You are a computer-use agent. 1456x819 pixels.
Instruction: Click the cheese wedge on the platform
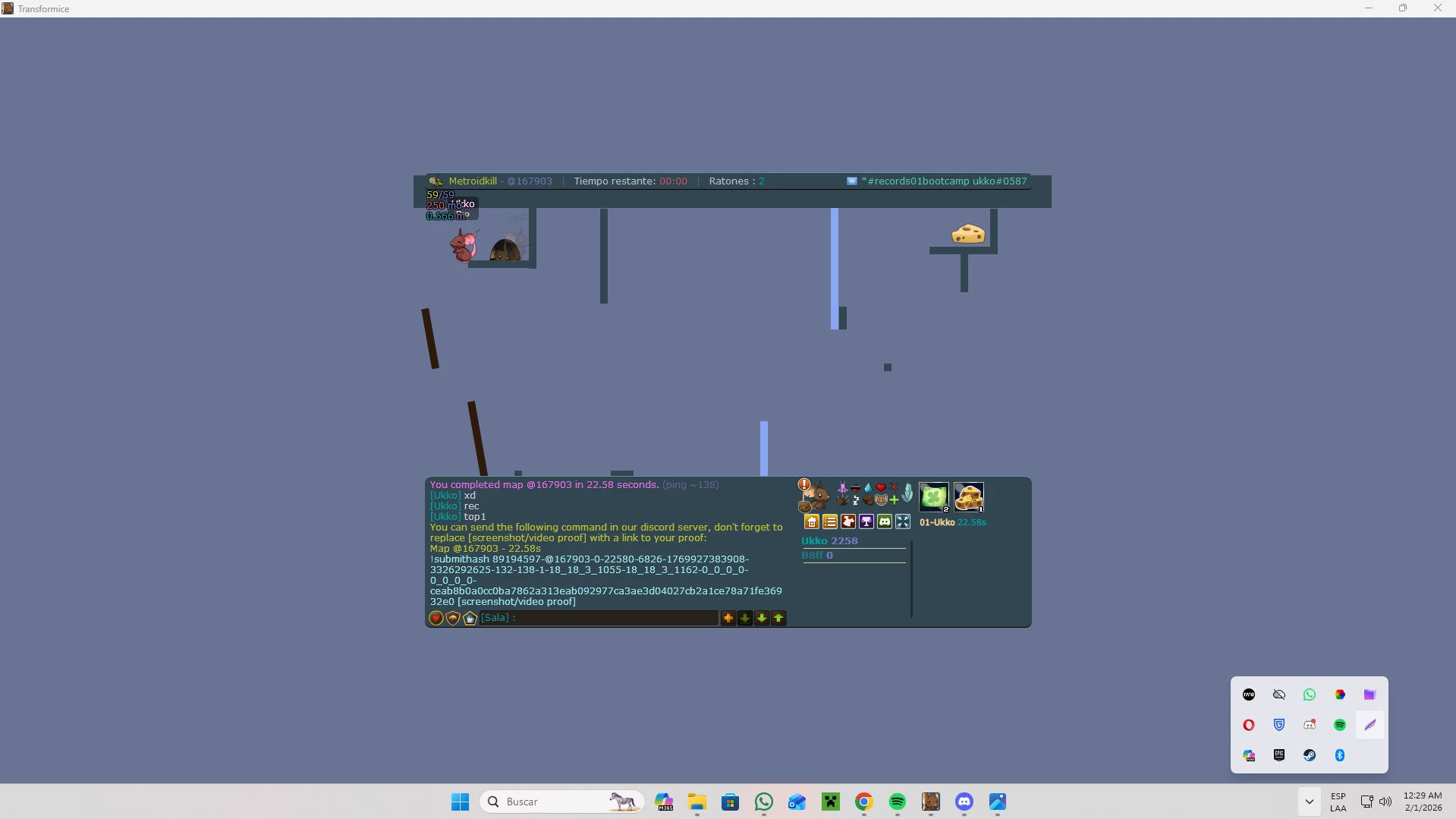point(968,234)
